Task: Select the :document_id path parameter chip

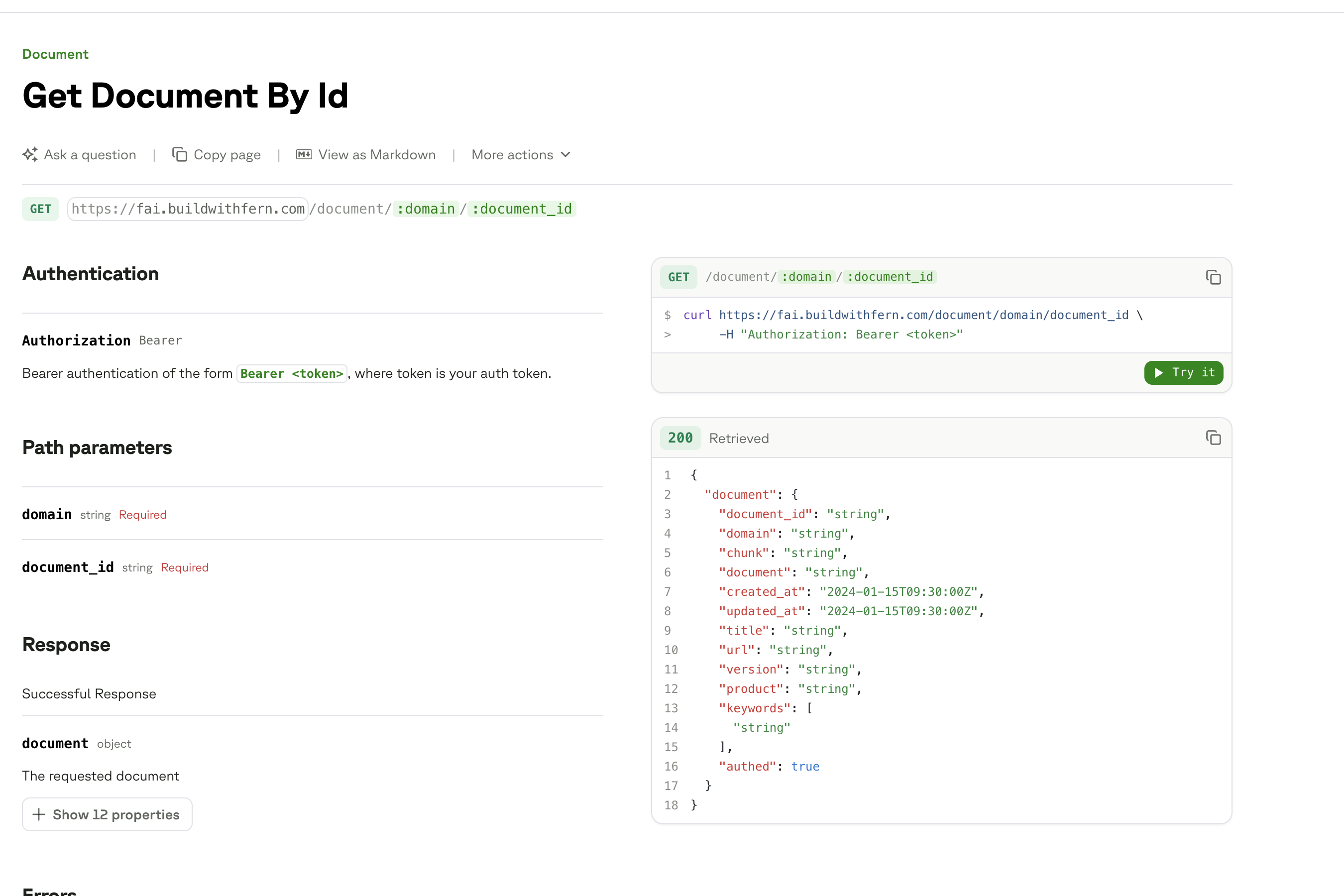Action: tap(521, 209)
